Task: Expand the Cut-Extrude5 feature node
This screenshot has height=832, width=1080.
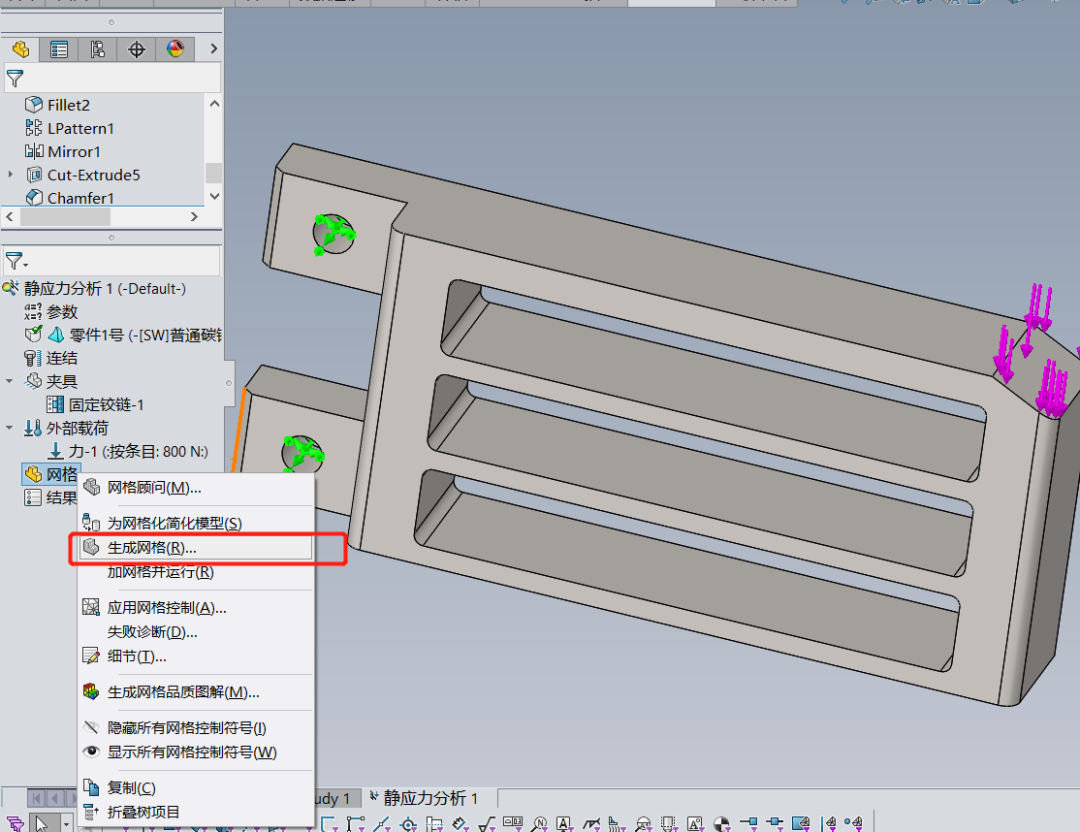Action: [x=11, y=175]
